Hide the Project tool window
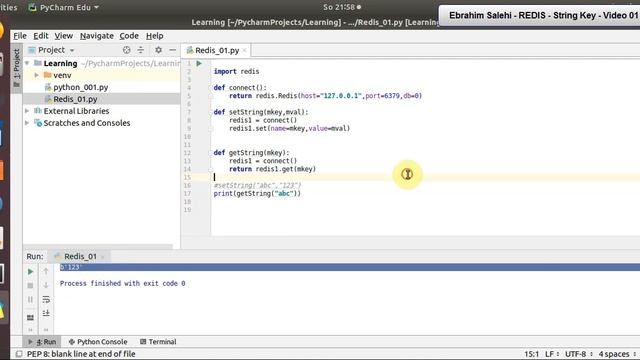The height and width of the screenshot is (360, 640). [x=173, y=50]
